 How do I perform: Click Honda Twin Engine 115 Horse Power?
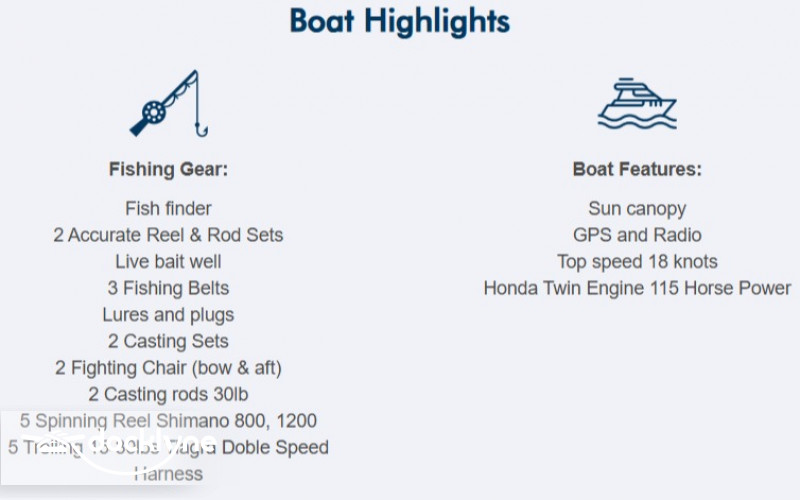coord(637,288)
